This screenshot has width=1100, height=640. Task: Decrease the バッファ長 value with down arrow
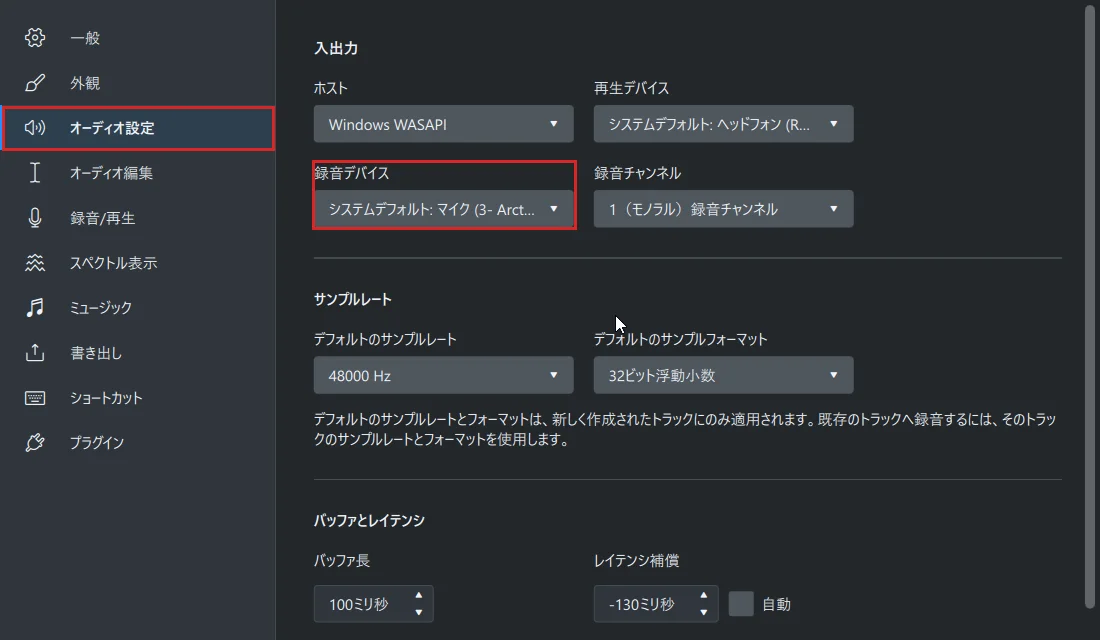click(419, 613)
